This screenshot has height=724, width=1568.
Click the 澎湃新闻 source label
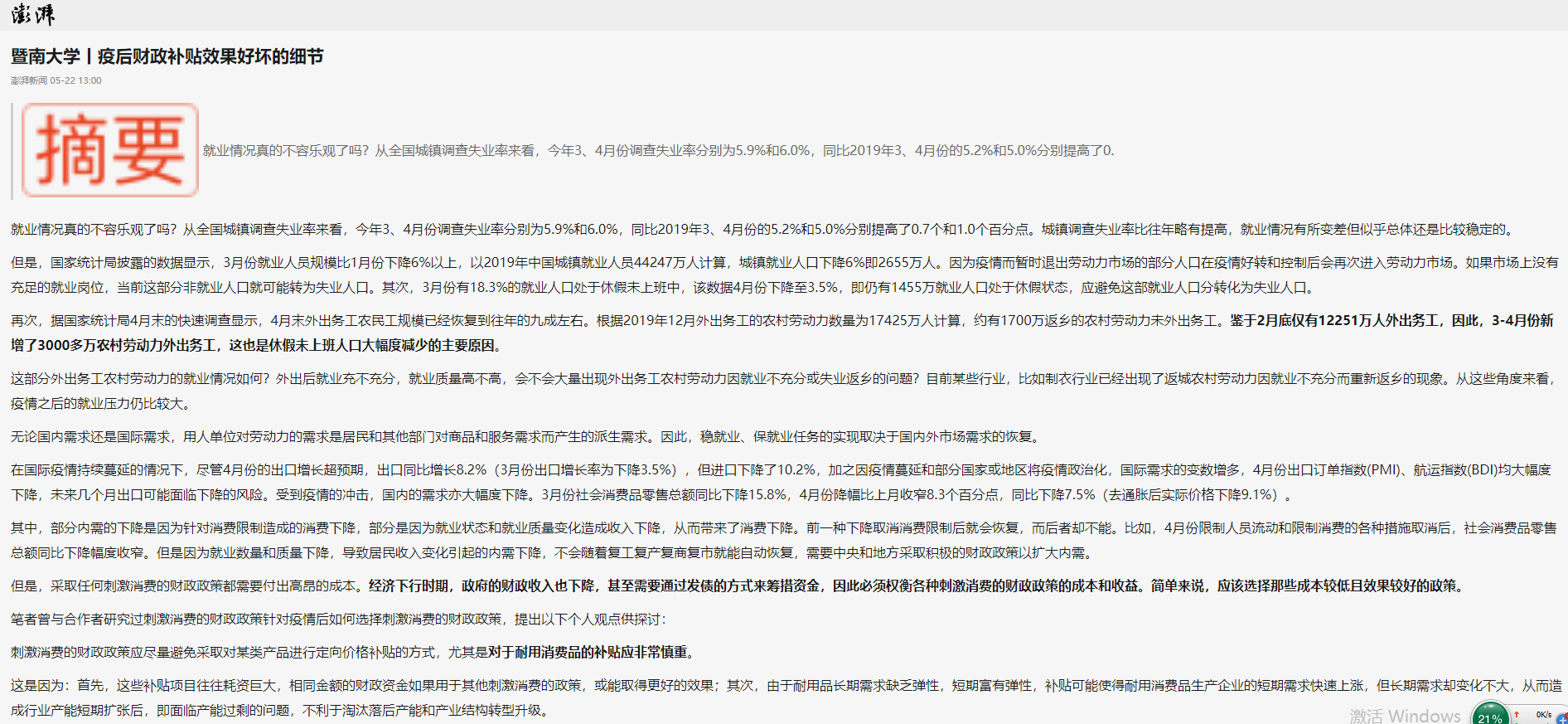pyautogui.click(x=28, y=80)
